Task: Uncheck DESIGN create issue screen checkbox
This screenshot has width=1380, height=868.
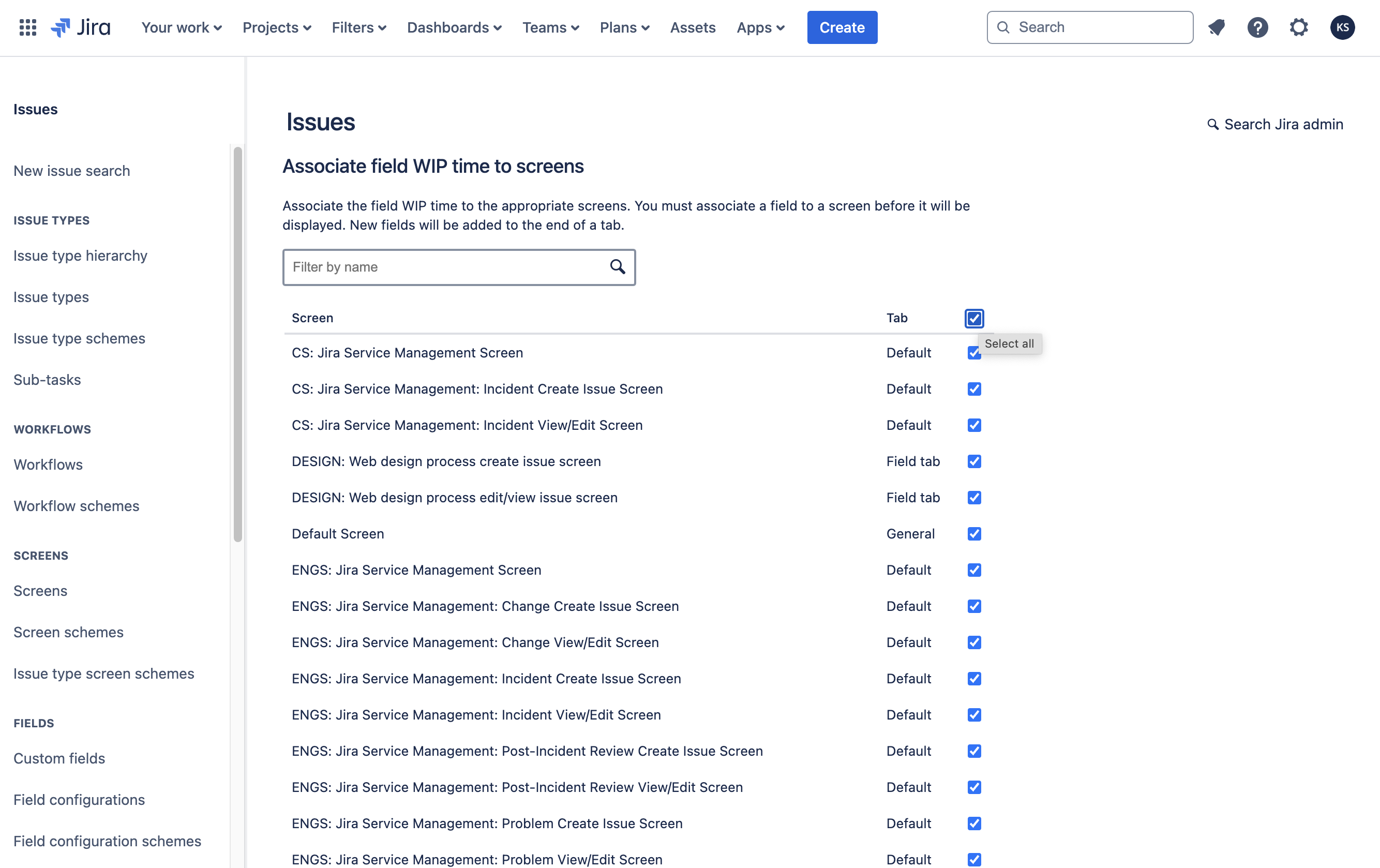Action: 973,461
